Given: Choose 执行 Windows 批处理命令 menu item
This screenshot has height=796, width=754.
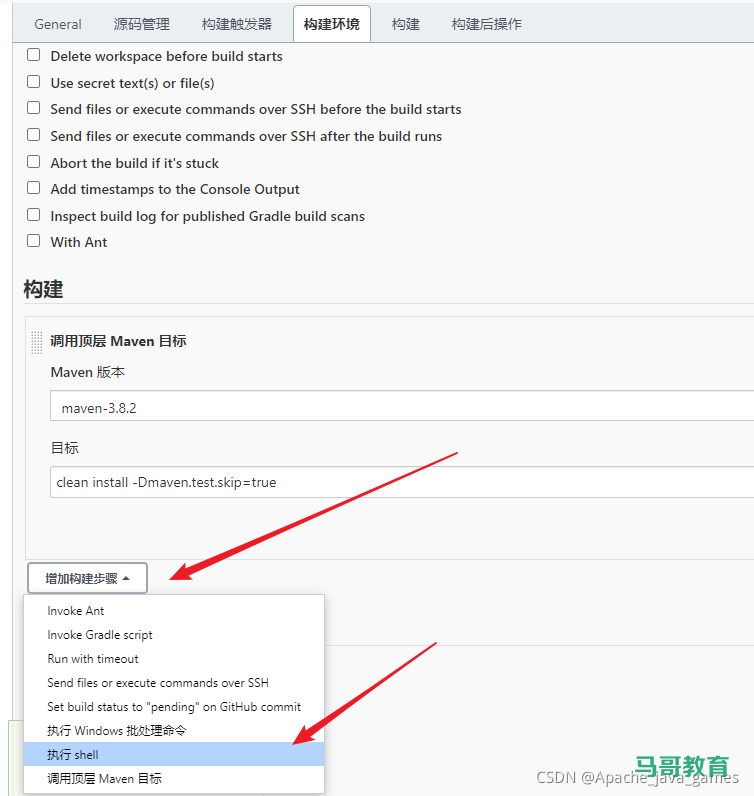Looking at the screenshot, I should click(x=174, y=731).
